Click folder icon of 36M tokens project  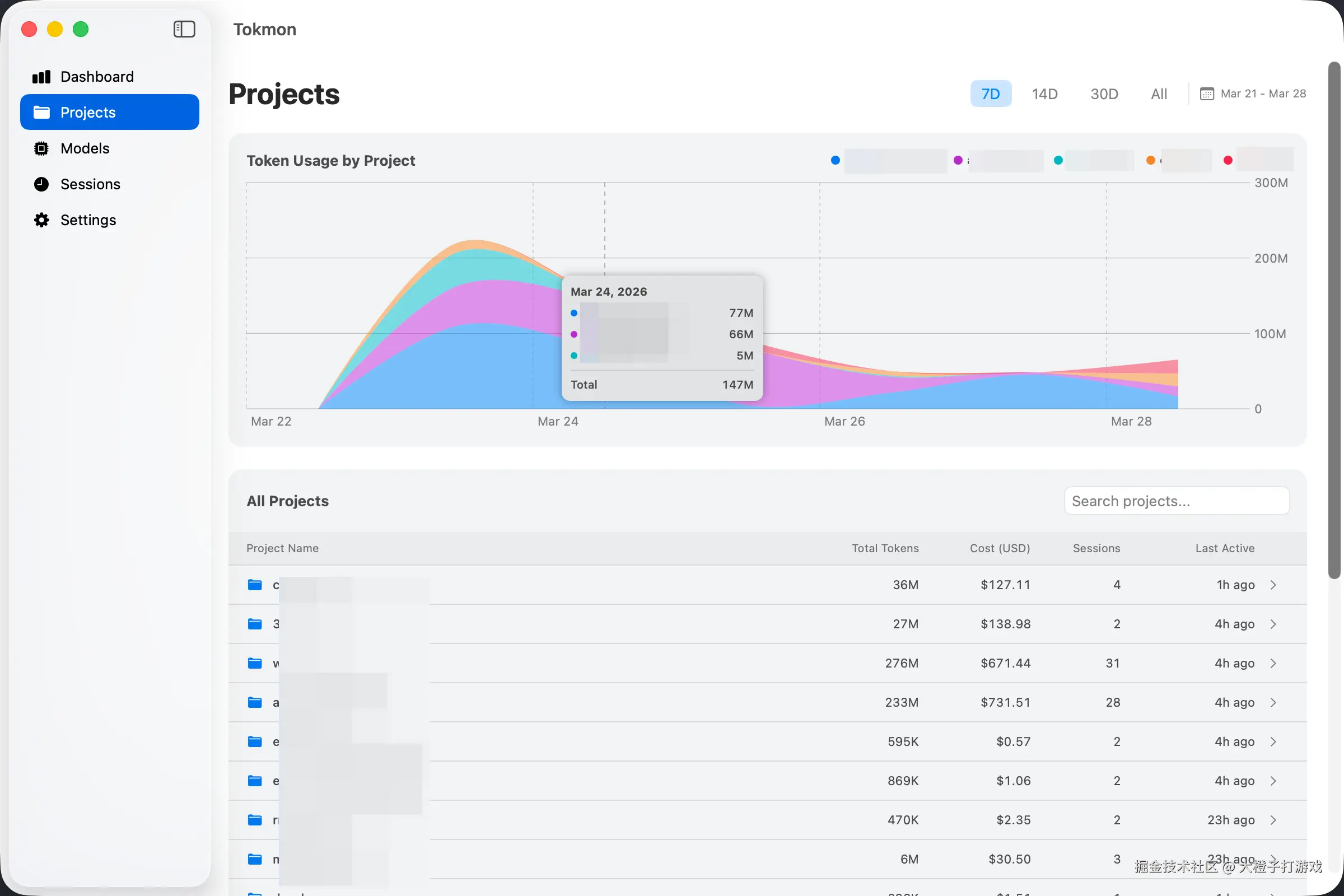255,585
